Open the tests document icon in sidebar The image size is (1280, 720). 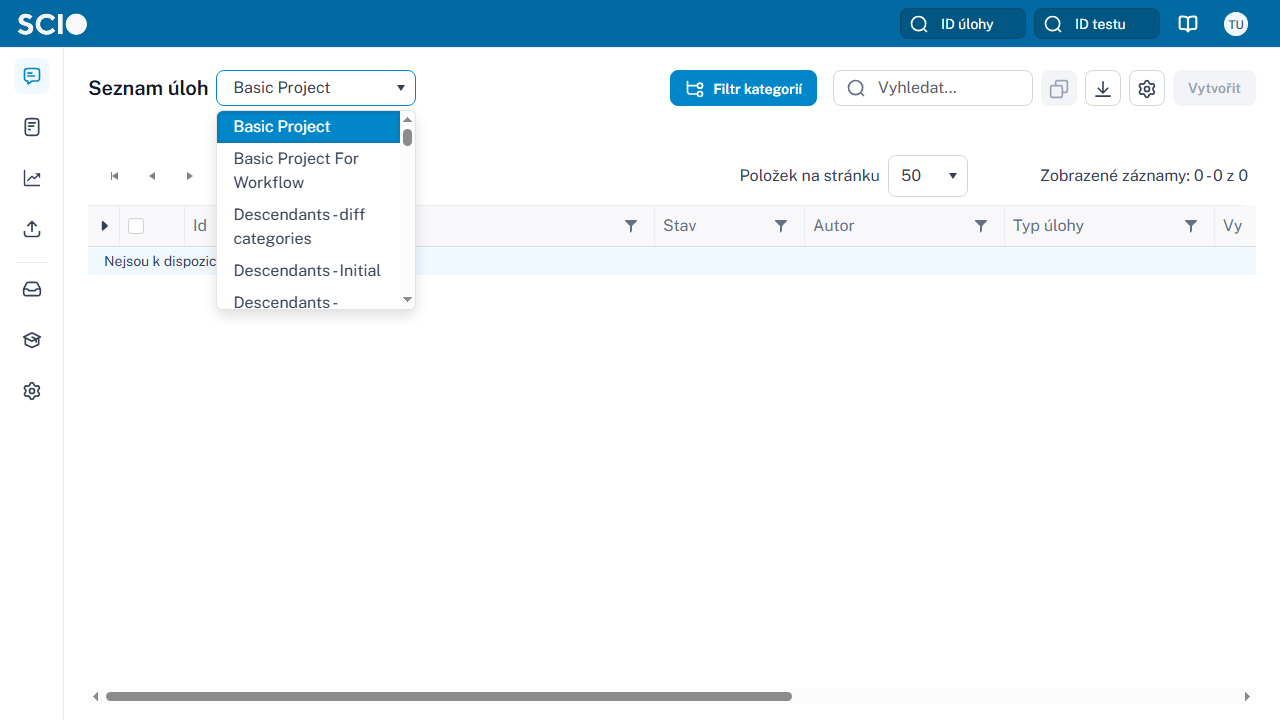32,127
